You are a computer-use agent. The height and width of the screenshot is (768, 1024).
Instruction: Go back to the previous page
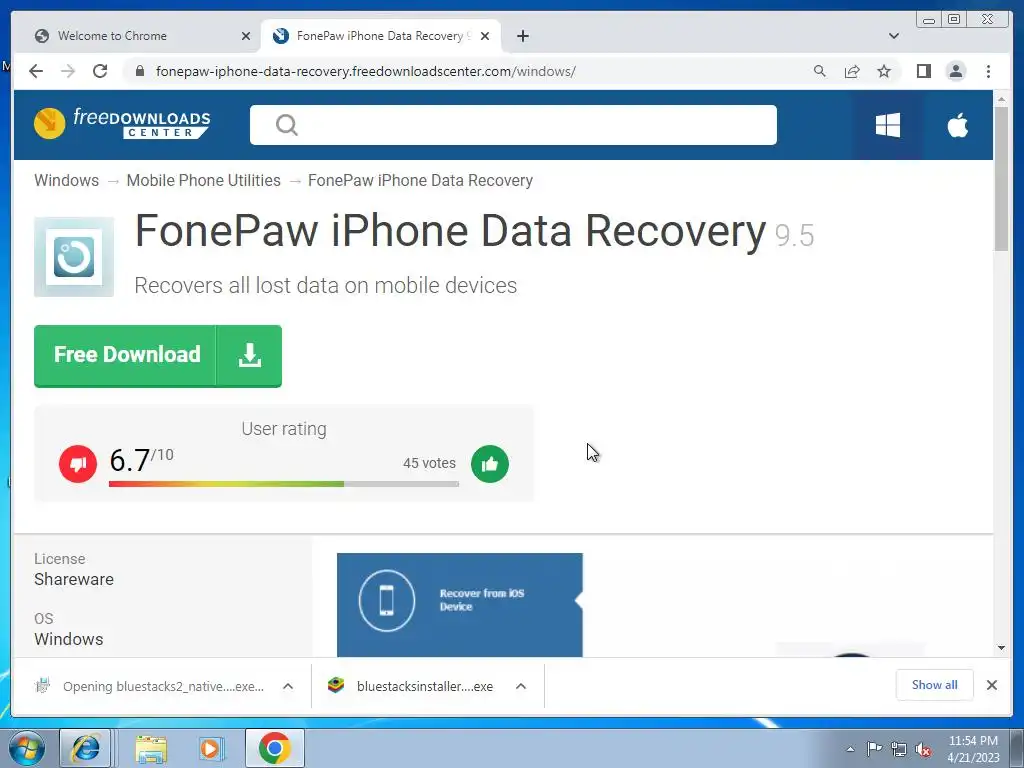tap(36, 71)
